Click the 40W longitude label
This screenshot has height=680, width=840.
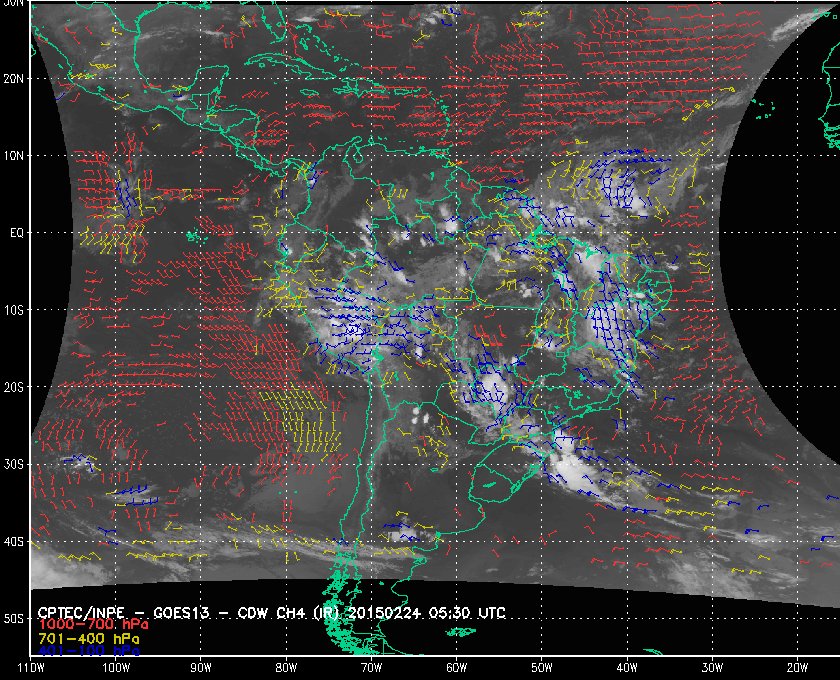coord(627,668)
